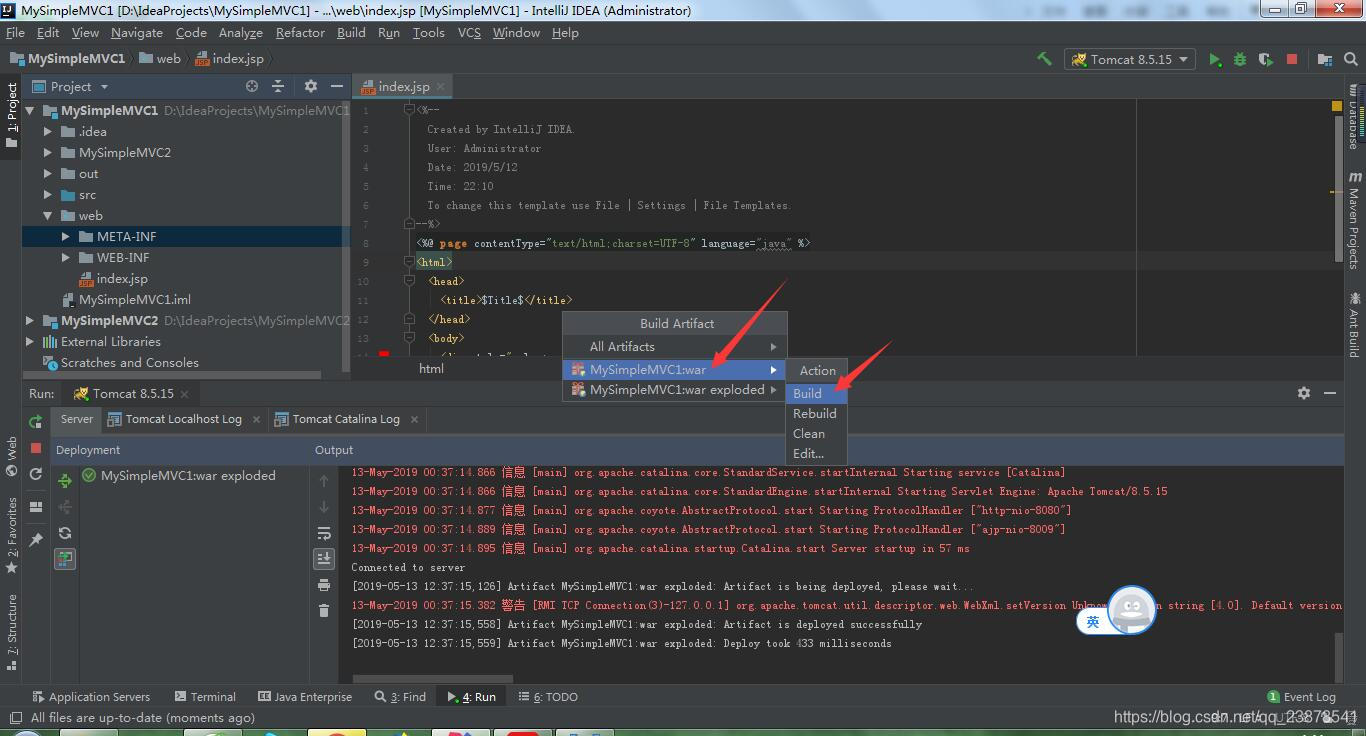
Task: Open the Refactor menu
Action: 300,33
